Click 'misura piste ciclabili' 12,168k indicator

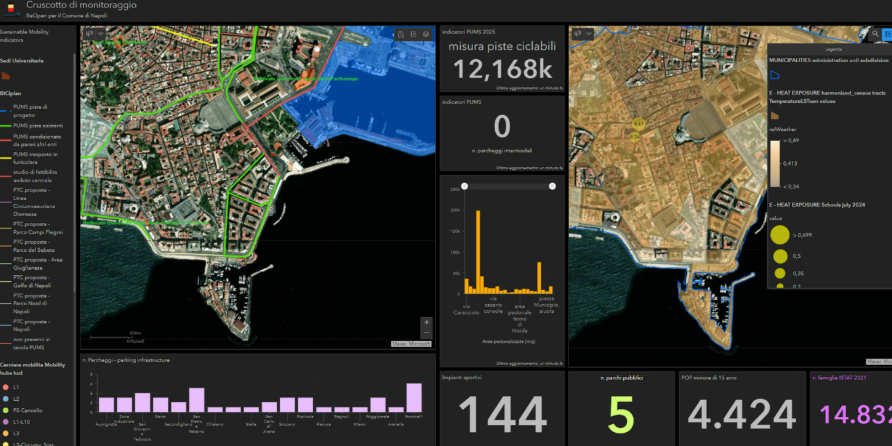click(502, 59)
